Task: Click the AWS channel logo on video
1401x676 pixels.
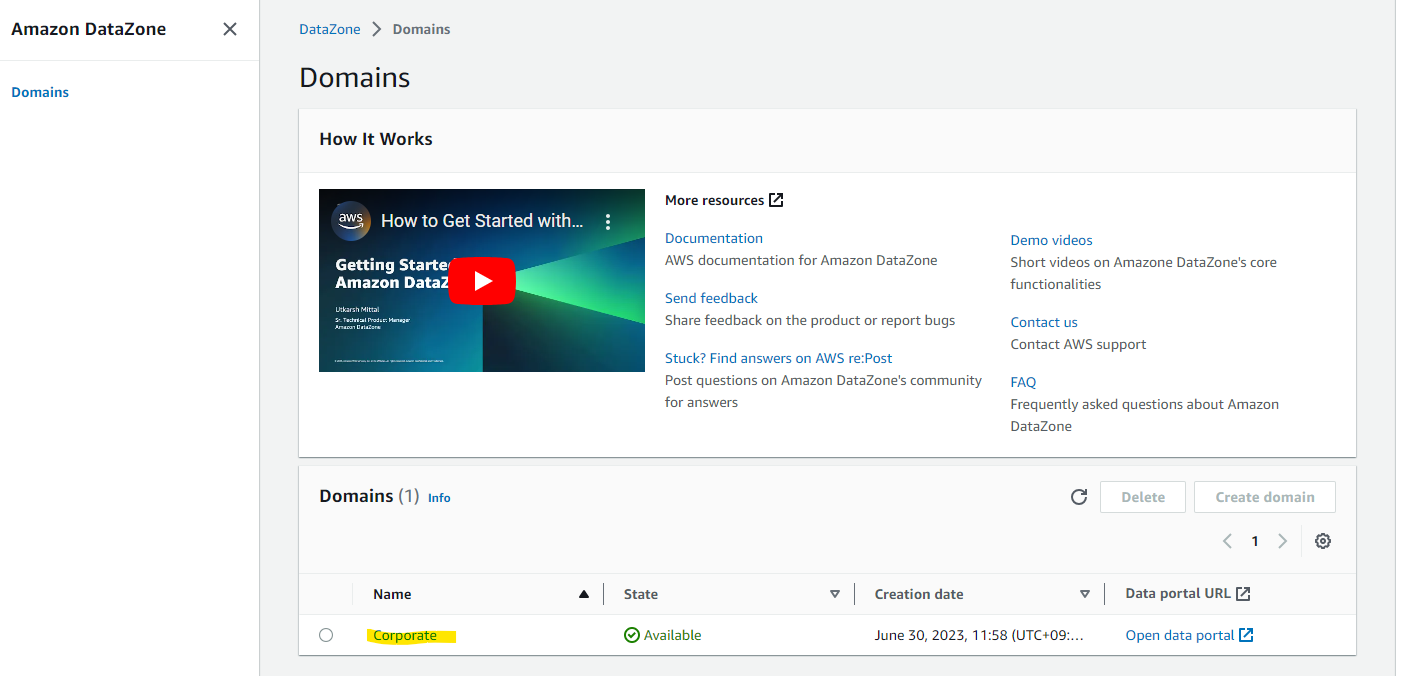Action: [350, 221]
